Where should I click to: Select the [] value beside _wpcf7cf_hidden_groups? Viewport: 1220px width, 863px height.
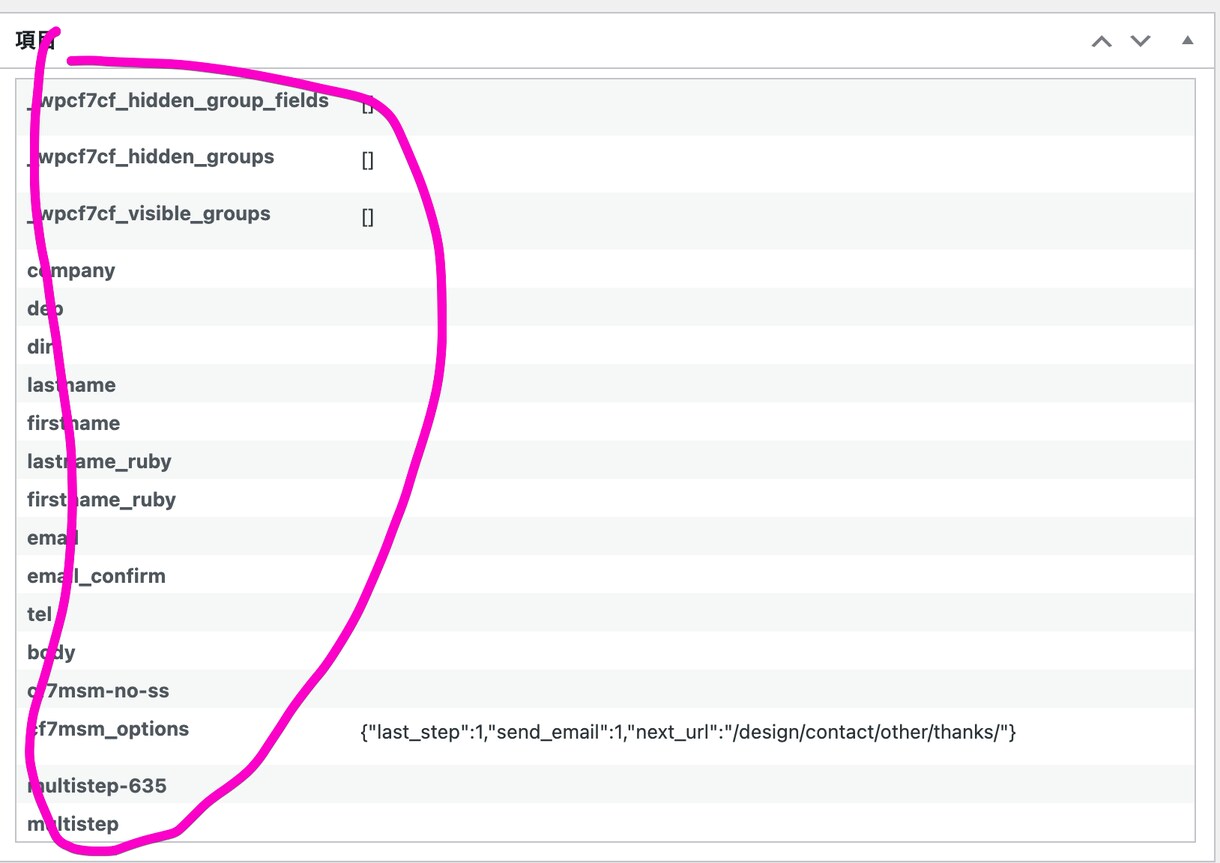(x=368, y=160)
